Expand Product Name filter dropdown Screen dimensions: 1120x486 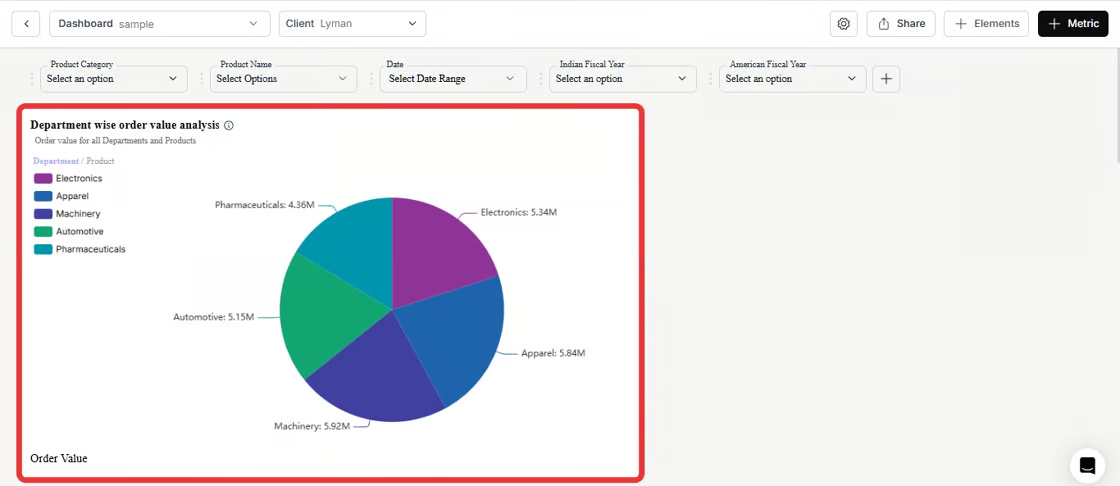coord(284,79)
